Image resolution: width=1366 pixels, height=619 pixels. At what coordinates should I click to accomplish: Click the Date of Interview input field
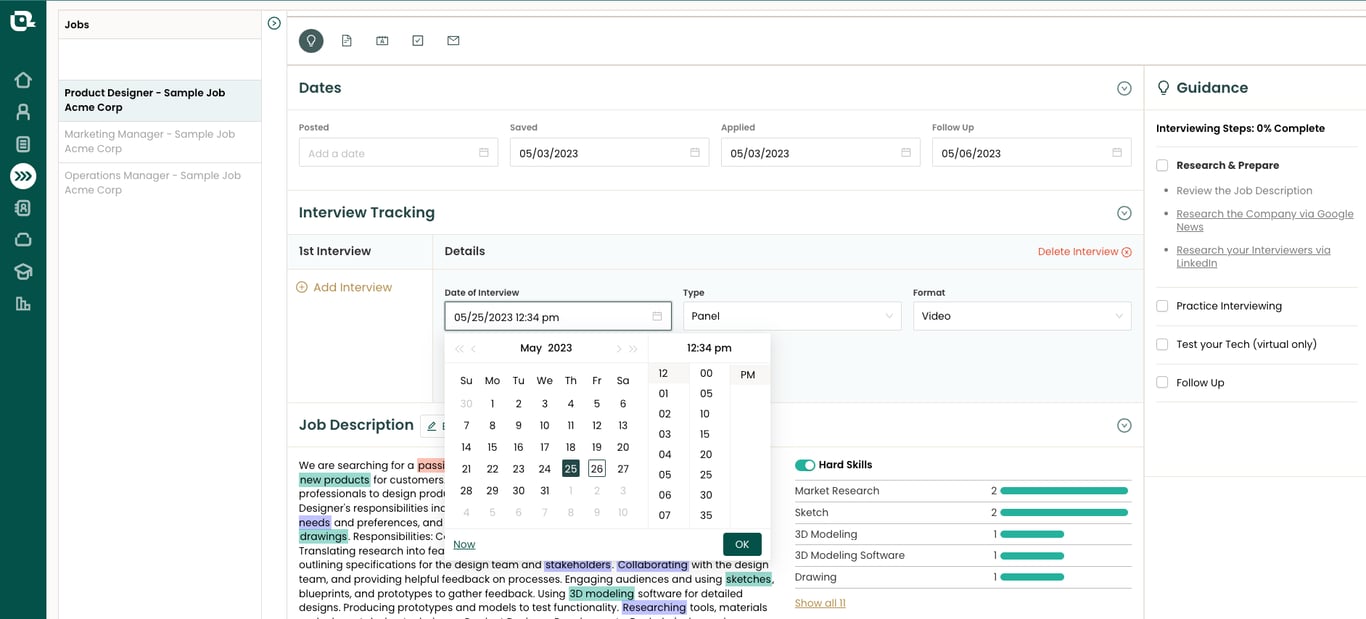tap(558, 316)
